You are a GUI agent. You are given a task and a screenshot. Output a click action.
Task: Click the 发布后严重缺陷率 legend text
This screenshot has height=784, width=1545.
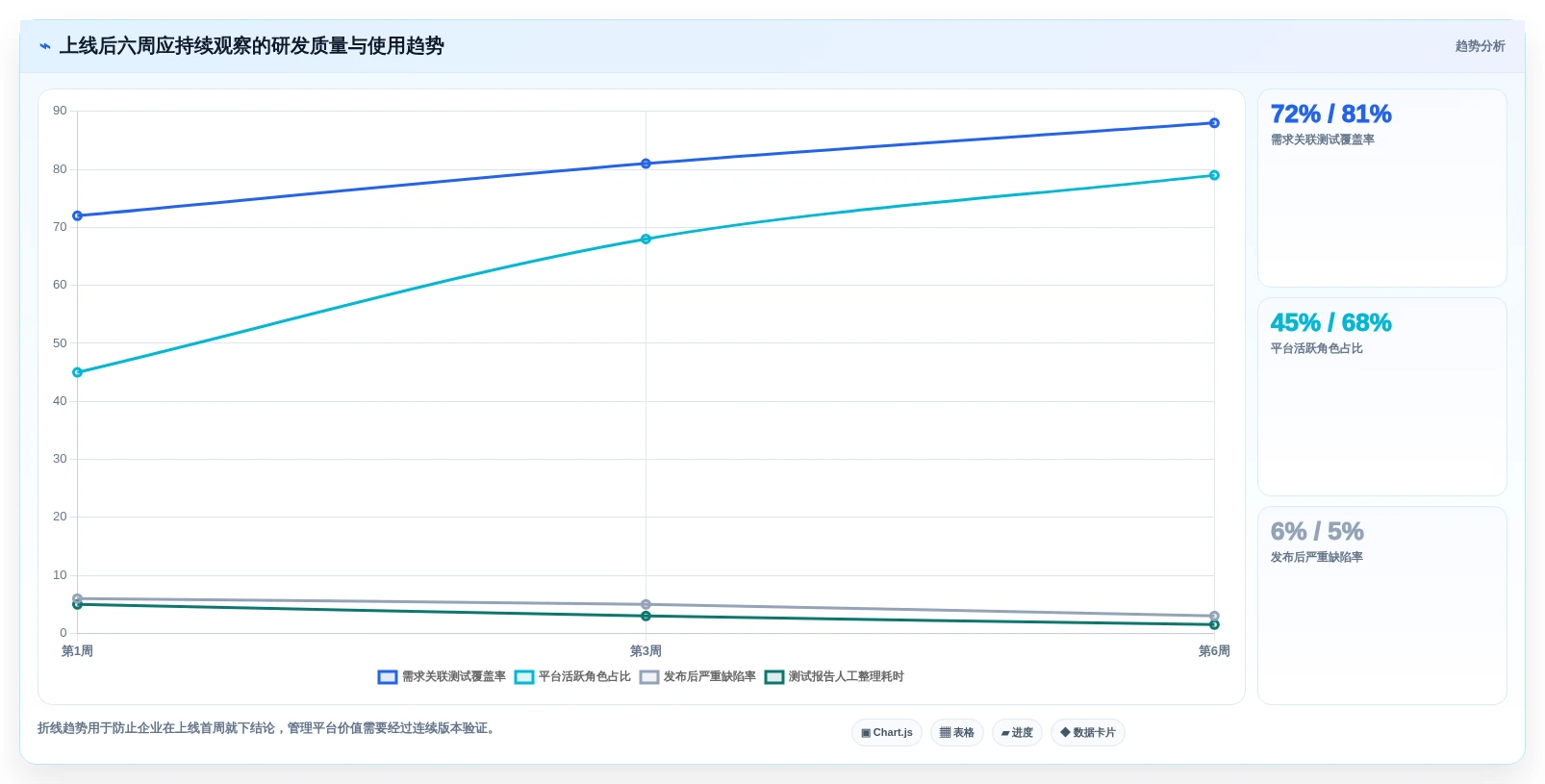[710, 677]
